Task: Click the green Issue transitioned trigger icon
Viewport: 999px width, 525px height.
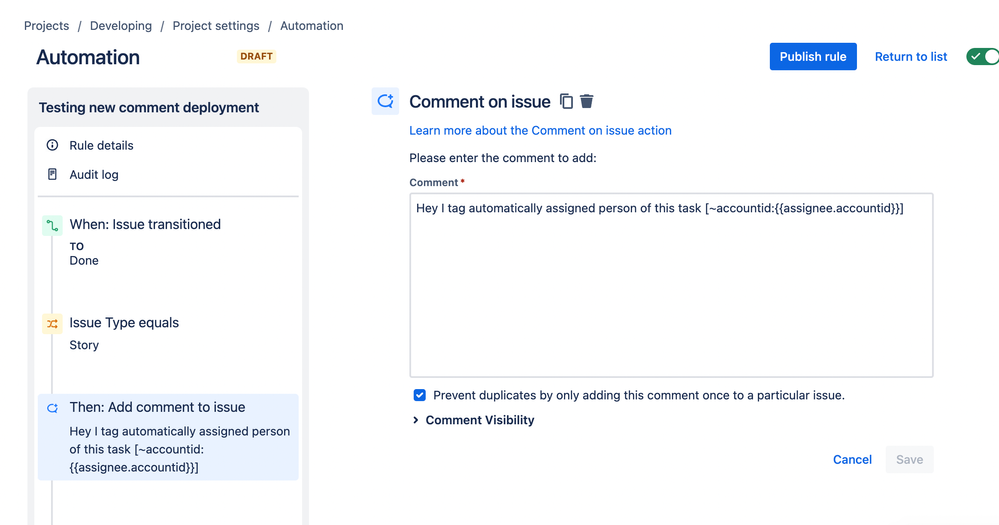Action: 53,226
